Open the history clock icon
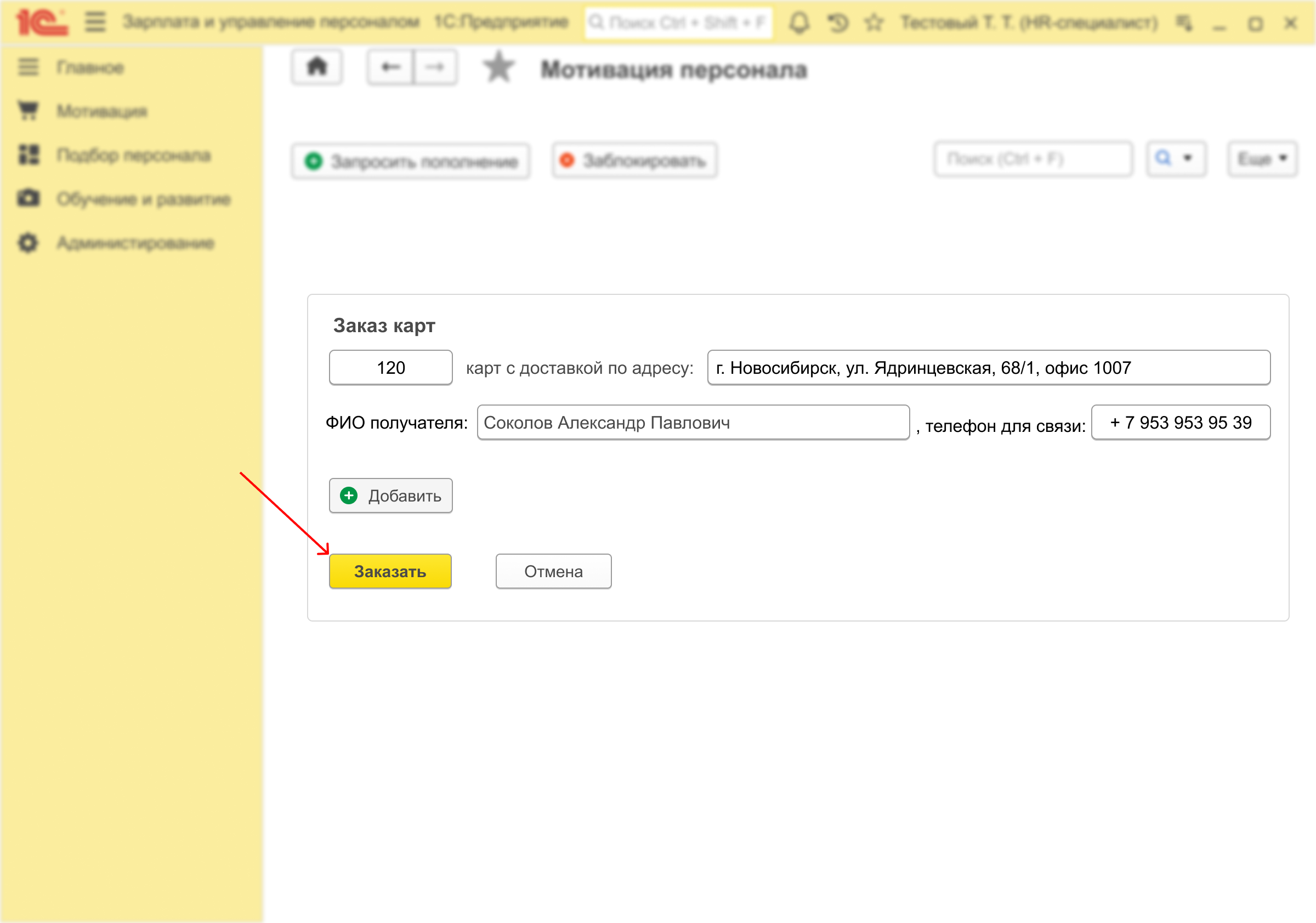The image size is (1316, 923). point(837,23)
